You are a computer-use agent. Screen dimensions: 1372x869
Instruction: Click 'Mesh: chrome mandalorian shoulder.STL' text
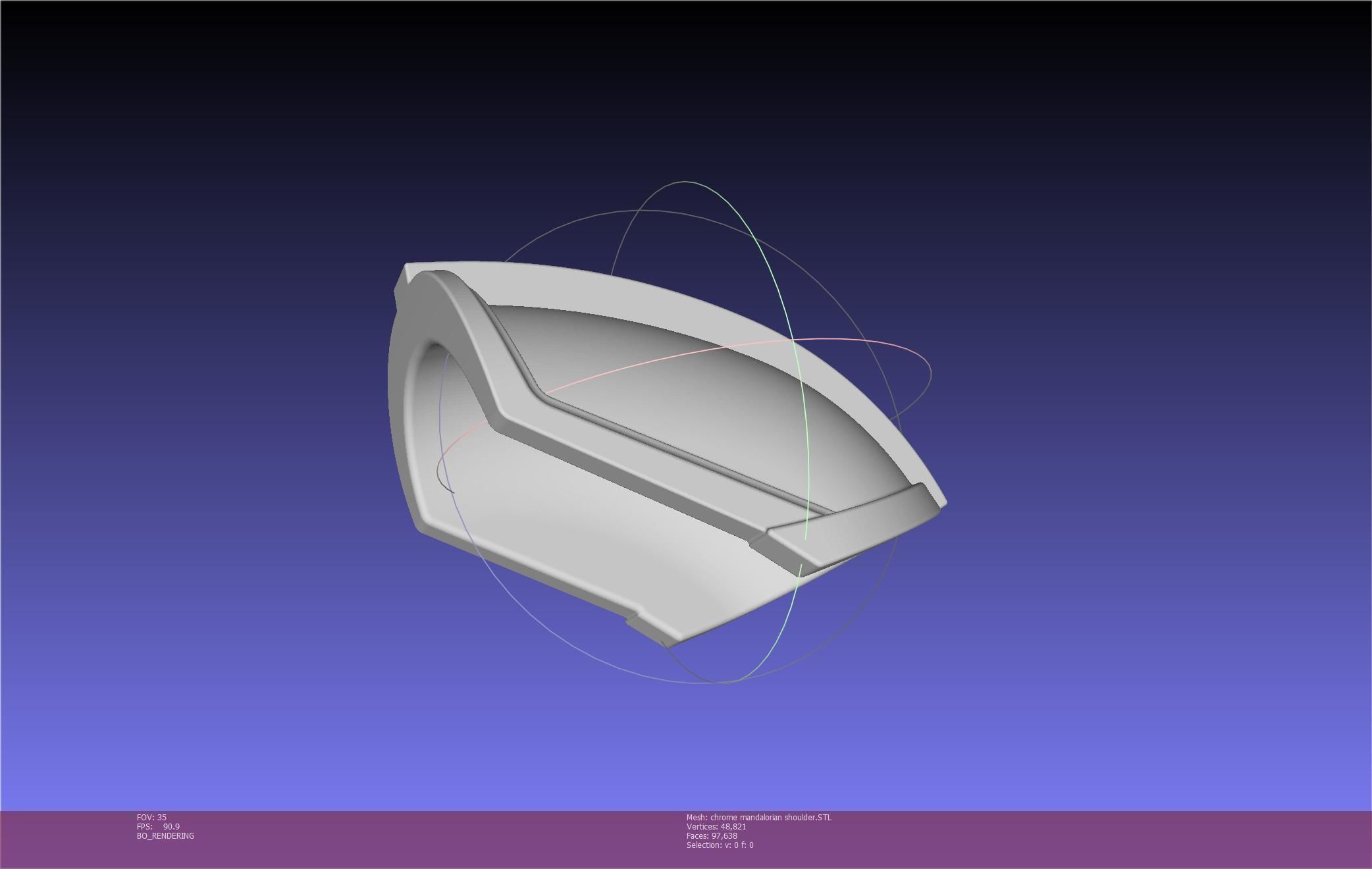pyautogui.click(x=758, y=817)
